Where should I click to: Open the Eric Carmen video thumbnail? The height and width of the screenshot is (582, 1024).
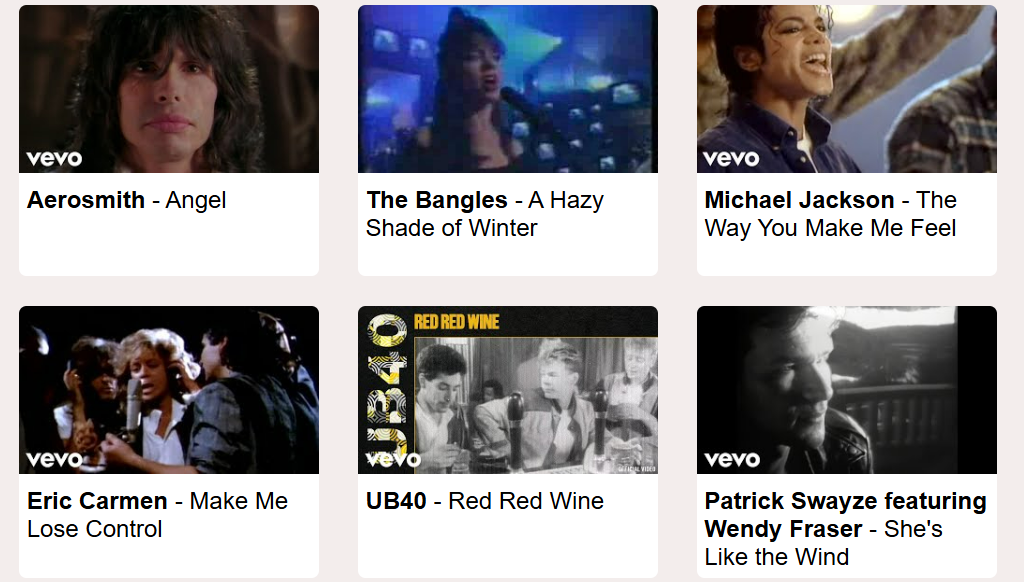[x=168, y=390]
